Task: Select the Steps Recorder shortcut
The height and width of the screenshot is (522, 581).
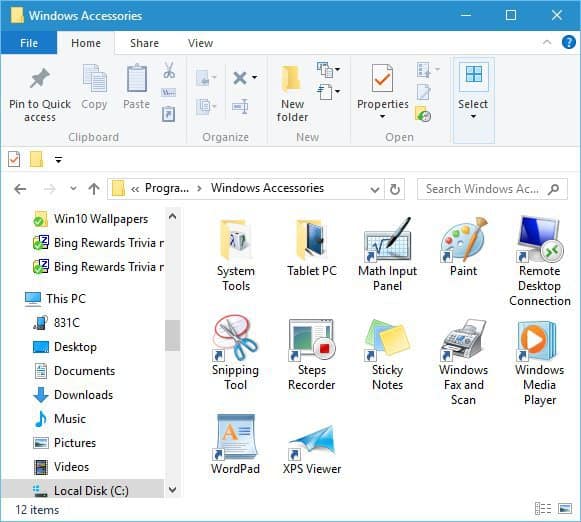Action: click(312, 354)
